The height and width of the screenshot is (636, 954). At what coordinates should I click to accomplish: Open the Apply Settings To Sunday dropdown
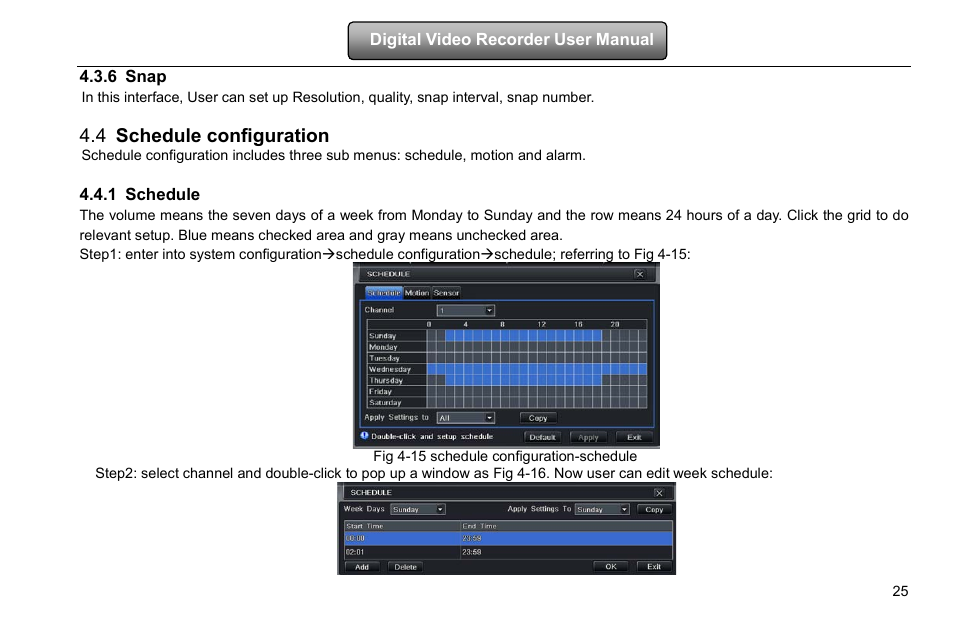(602, 509)
